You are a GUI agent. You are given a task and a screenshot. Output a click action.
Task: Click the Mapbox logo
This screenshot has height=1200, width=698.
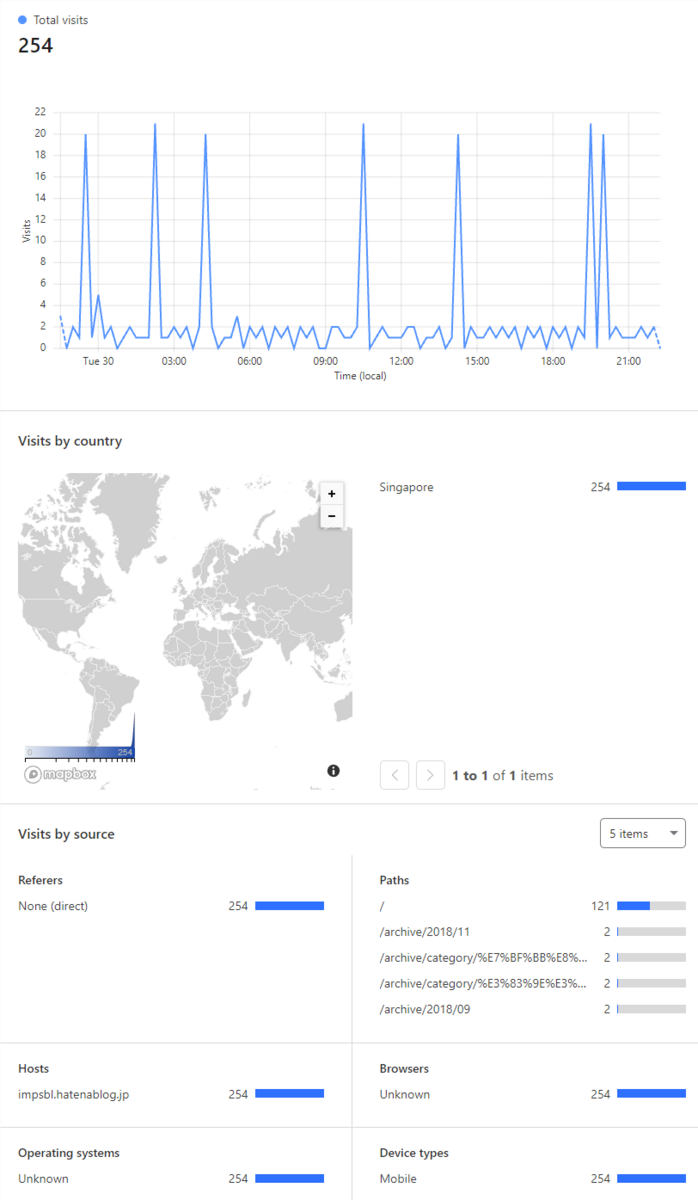(x=62, y=775)
